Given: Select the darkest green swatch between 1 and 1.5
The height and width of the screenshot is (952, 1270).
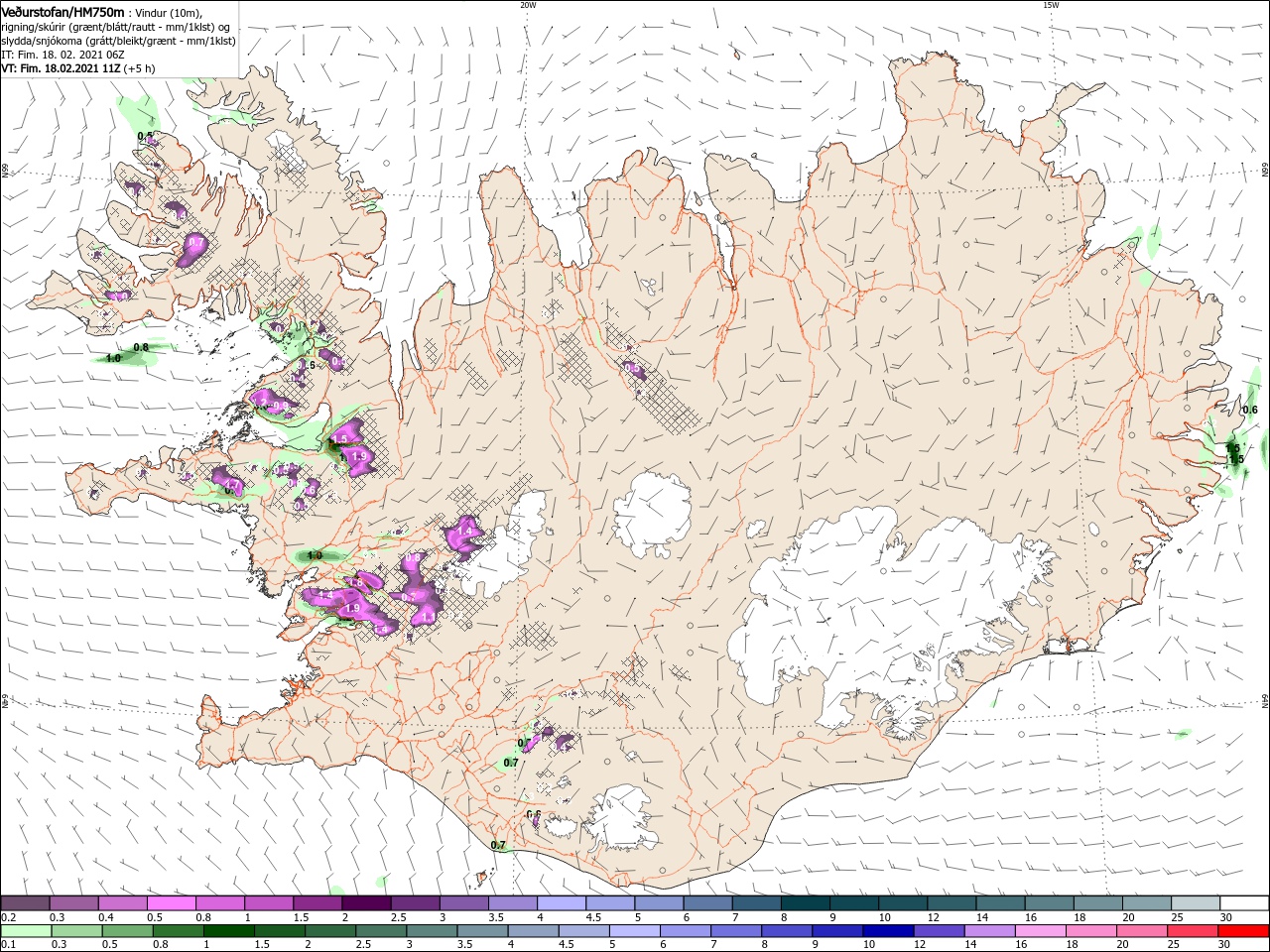Looking at the screenshot, I should pyautogui.click(x=228, y=931).
